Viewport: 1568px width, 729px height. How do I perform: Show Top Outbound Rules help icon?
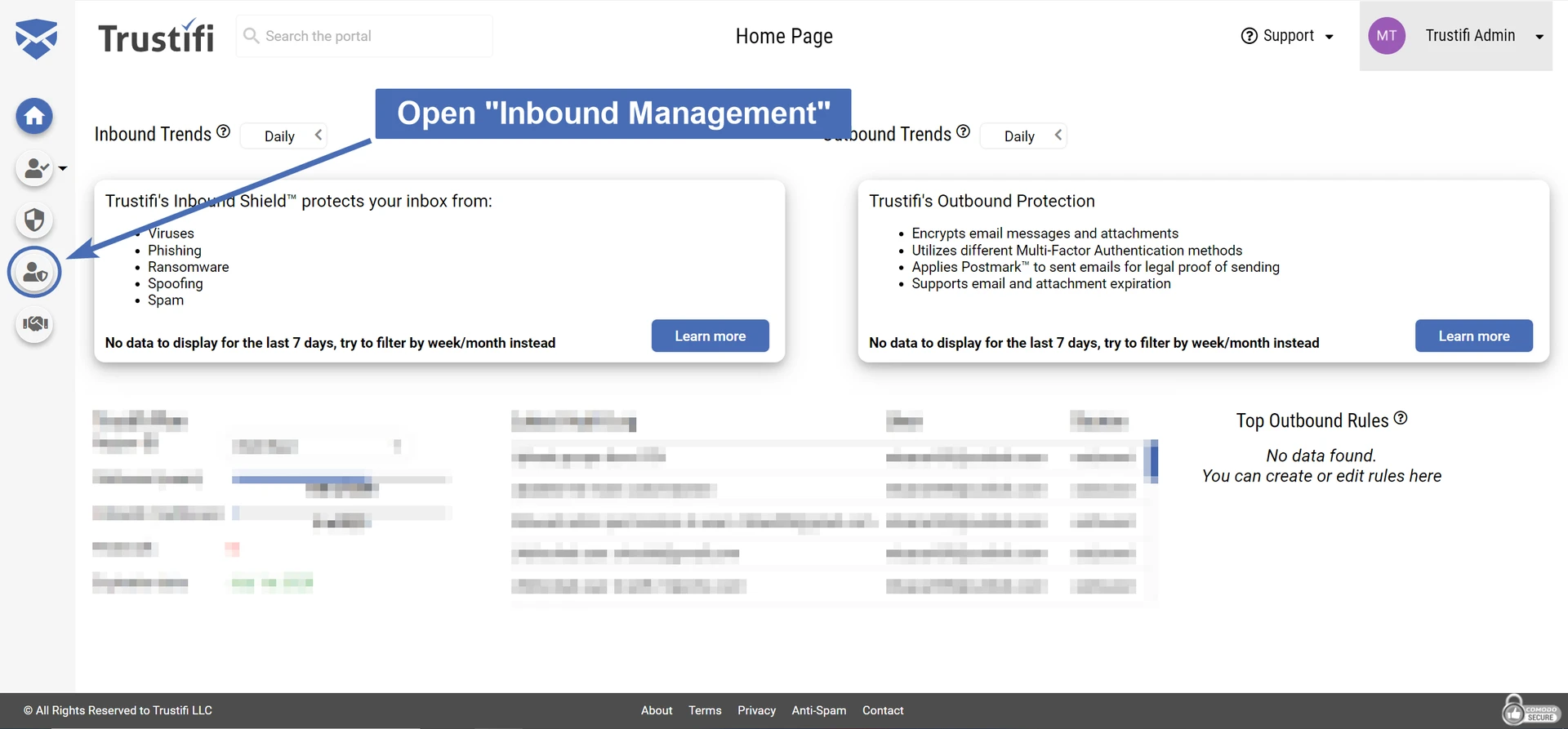click(x=1401, y=418)
